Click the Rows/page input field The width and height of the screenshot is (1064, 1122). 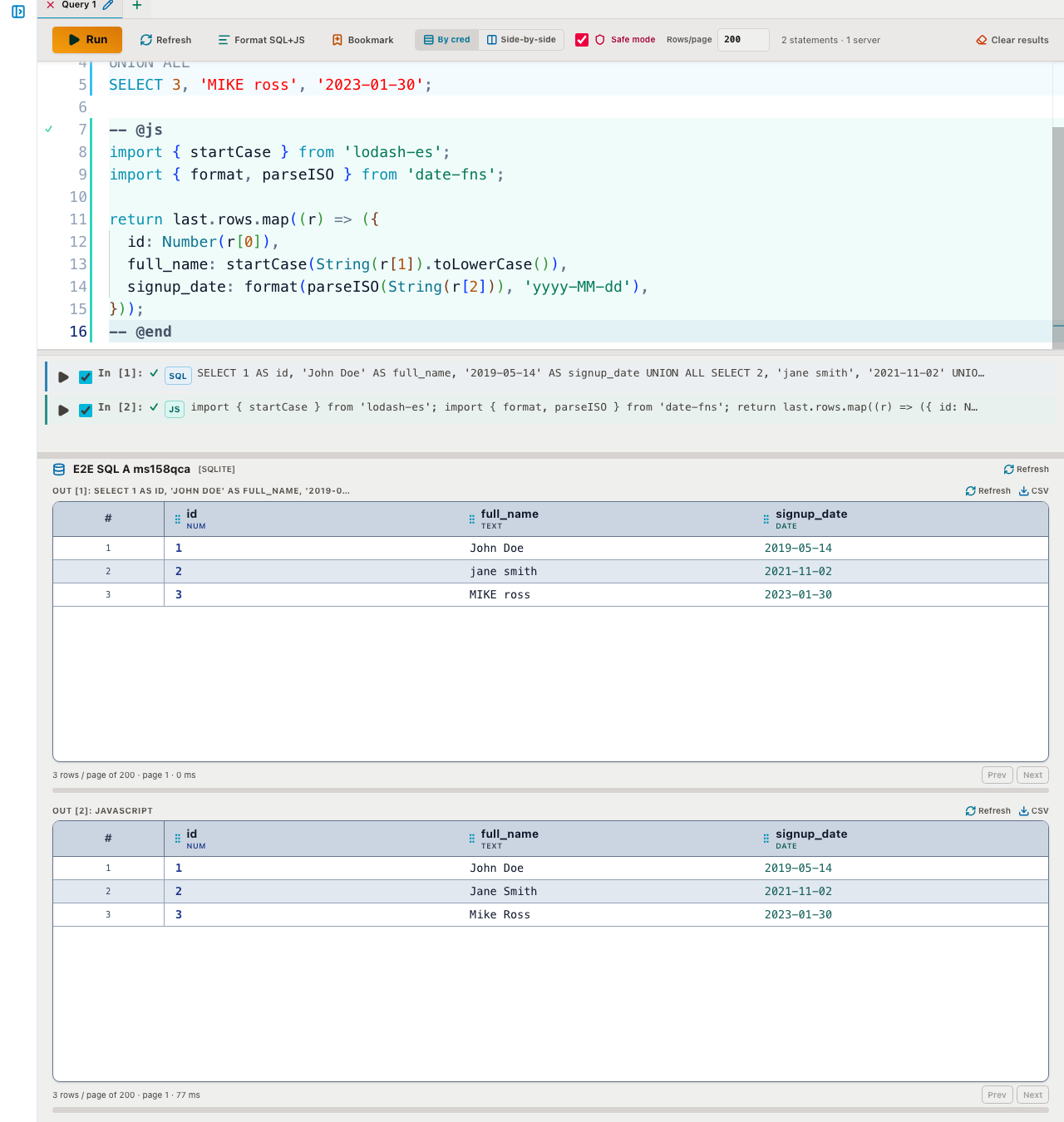[x=743, y=40]
